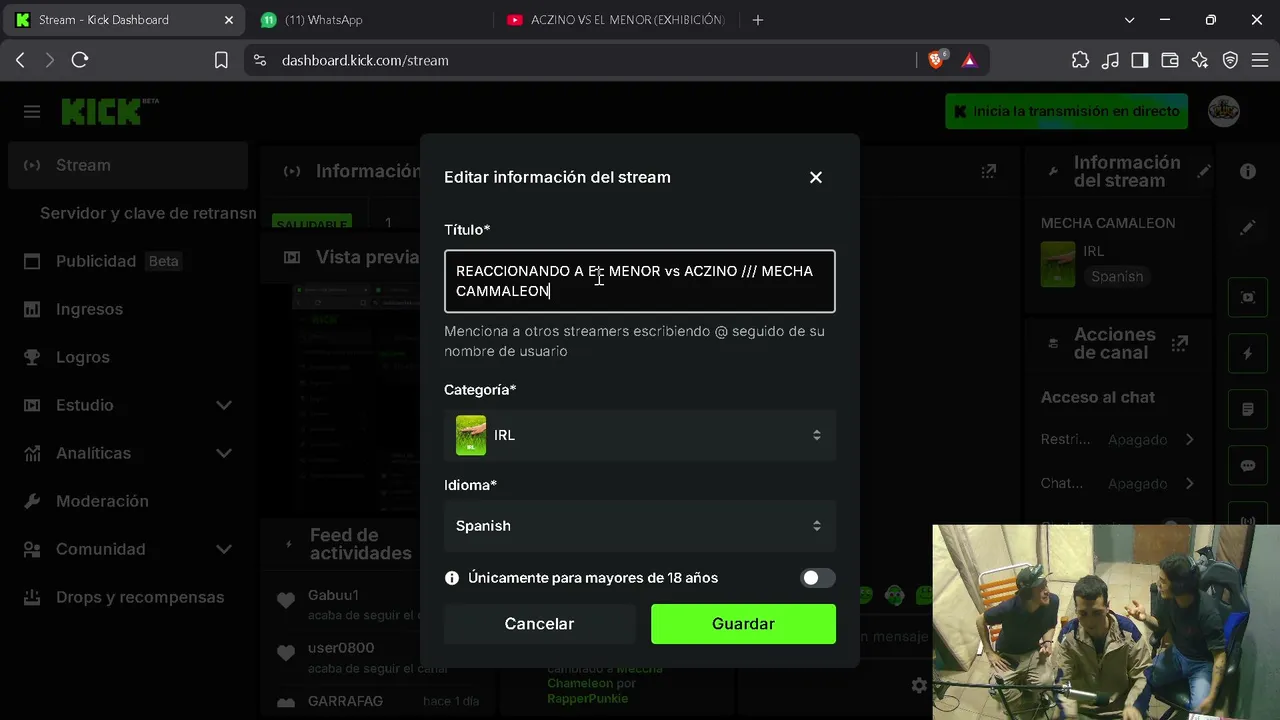This screenshot has width=1280, height=720.
Task: Open chat settings gear icon
Action: pyautogui.click(x=919, y=685)
